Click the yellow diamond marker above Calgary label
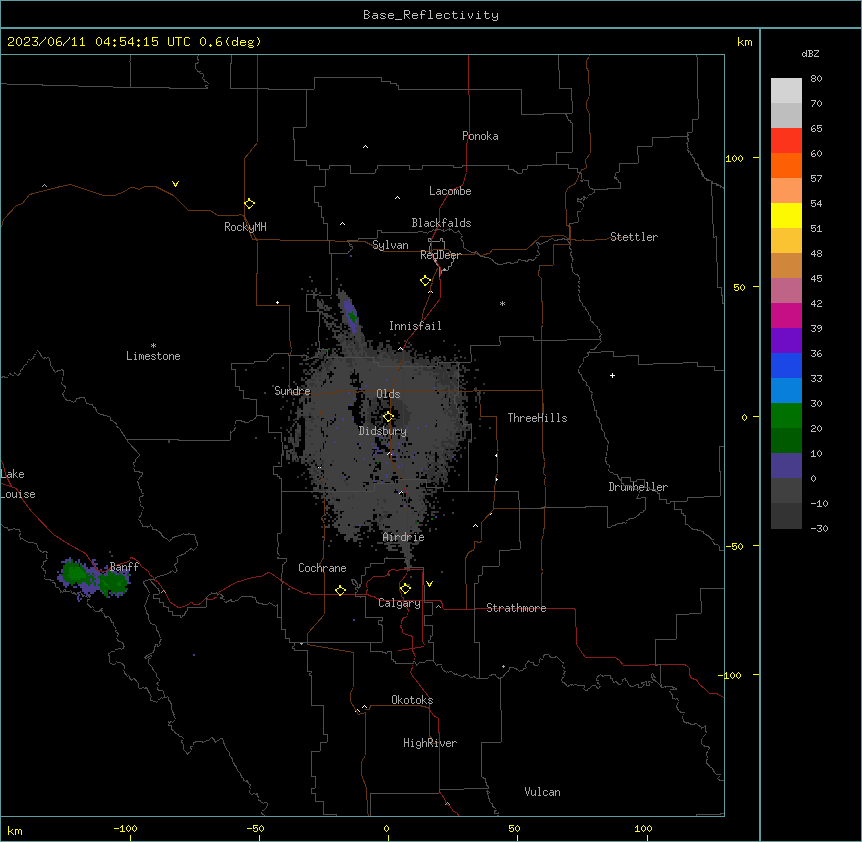This screenshot has width=862, height=842. tap(405, 589)
